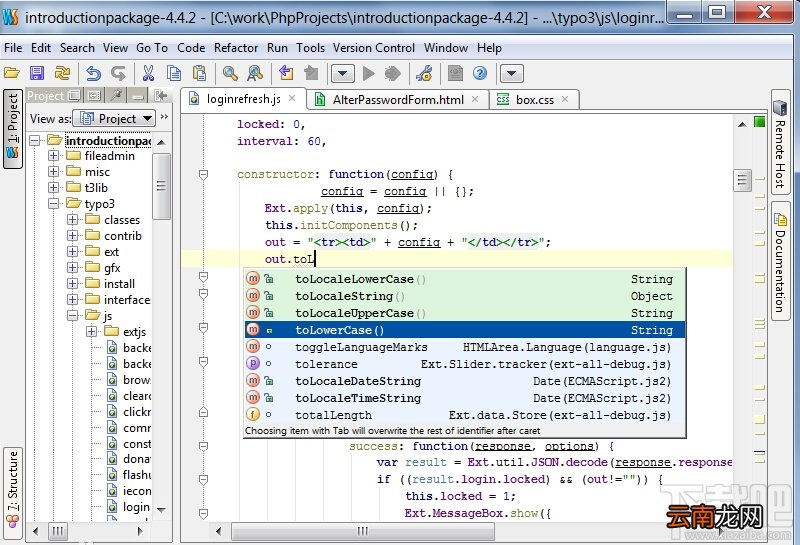Open the Documentation side panel

[781, 261]
